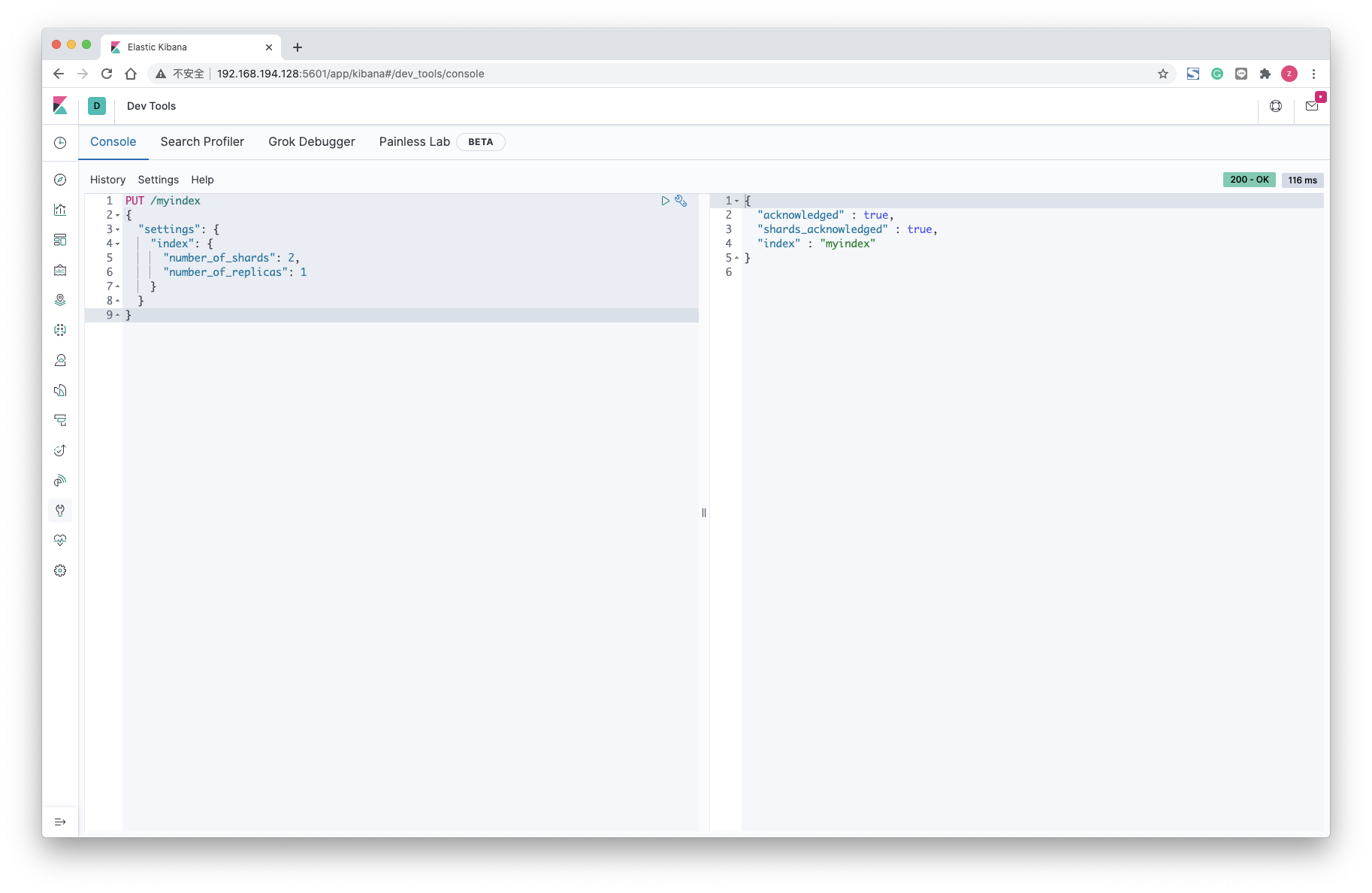This screenshot has height=893, width=1372.
Task: Click the Grammarly extension icon
Action: (1217, 74)
